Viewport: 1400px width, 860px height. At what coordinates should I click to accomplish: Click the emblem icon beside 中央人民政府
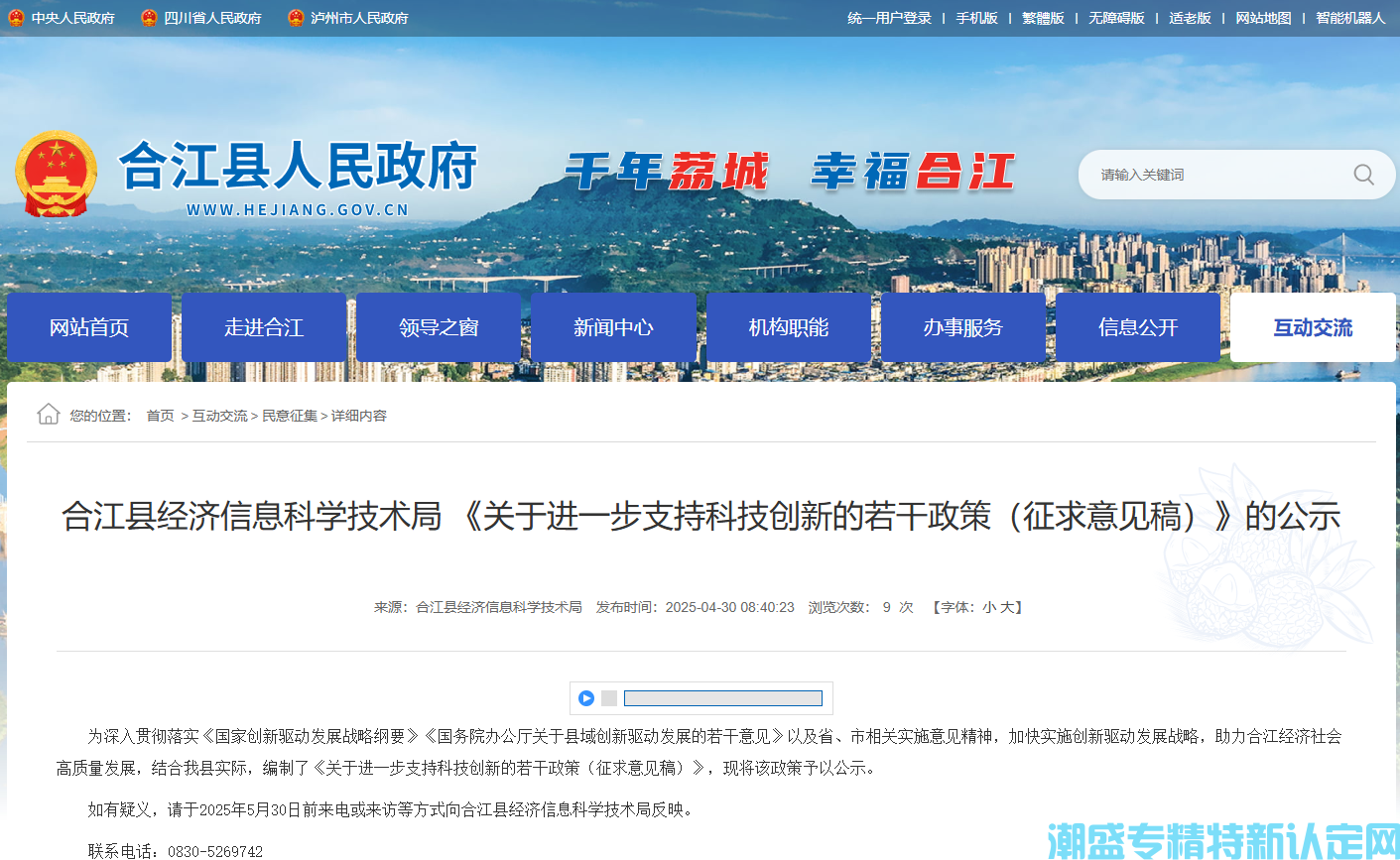tap(16, 18)
